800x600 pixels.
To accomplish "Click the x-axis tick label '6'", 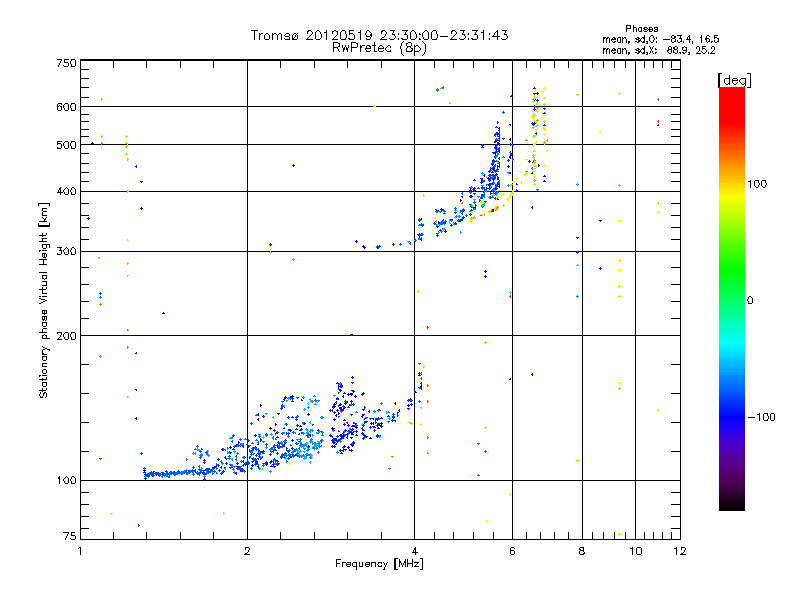I will [x=512, y=551].
